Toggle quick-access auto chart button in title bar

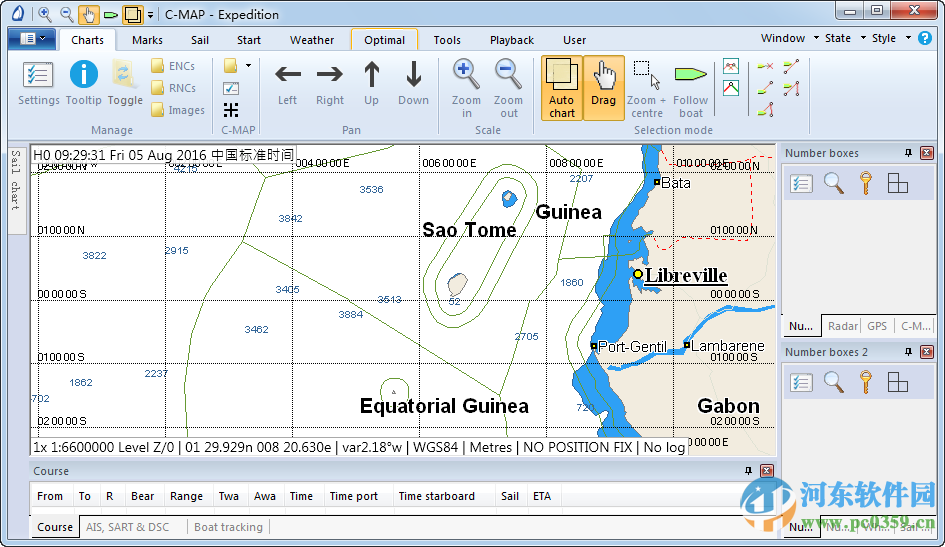(133, 14)
